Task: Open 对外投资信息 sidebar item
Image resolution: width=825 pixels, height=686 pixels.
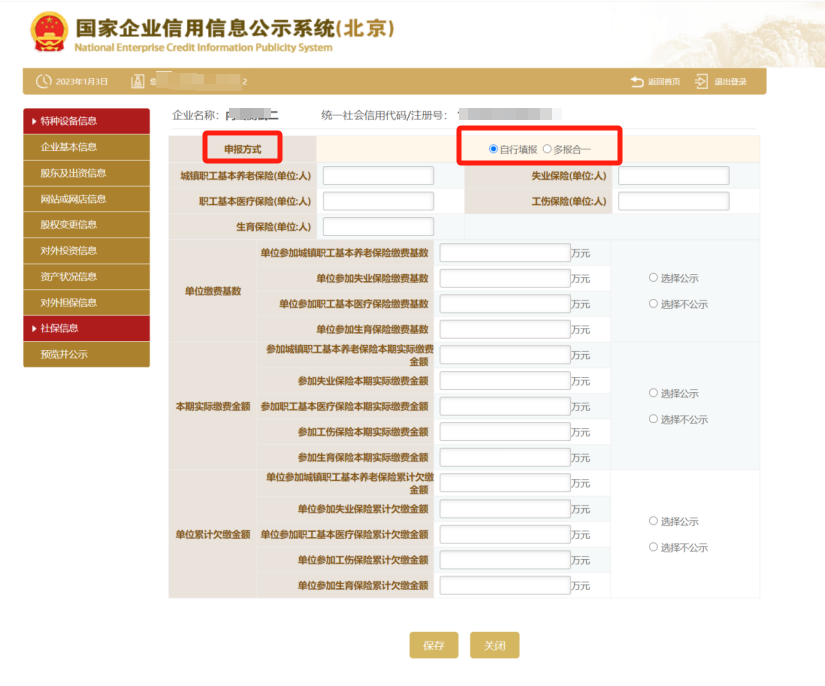Action: (86, 251)
